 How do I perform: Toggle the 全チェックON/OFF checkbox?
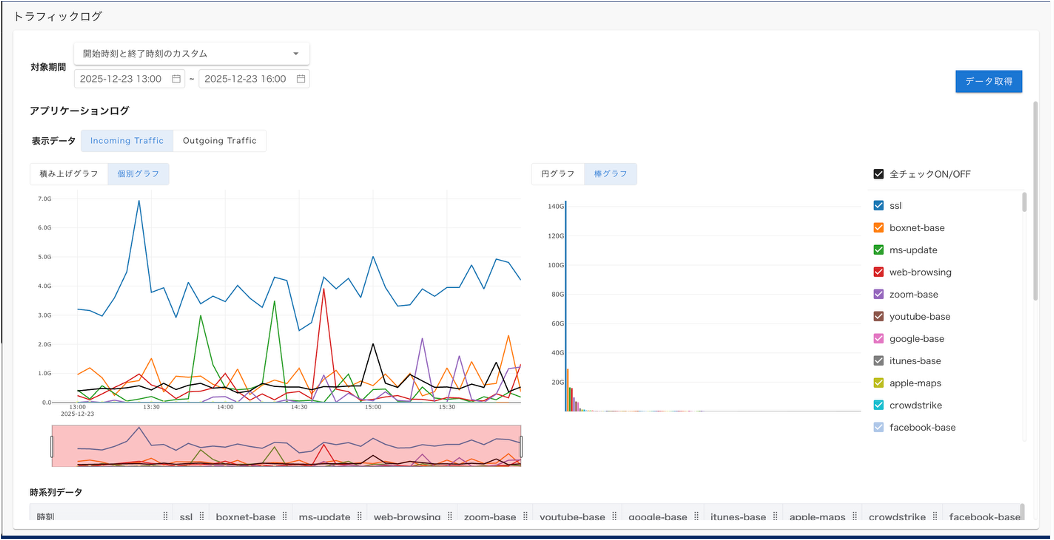click(878, 174)
